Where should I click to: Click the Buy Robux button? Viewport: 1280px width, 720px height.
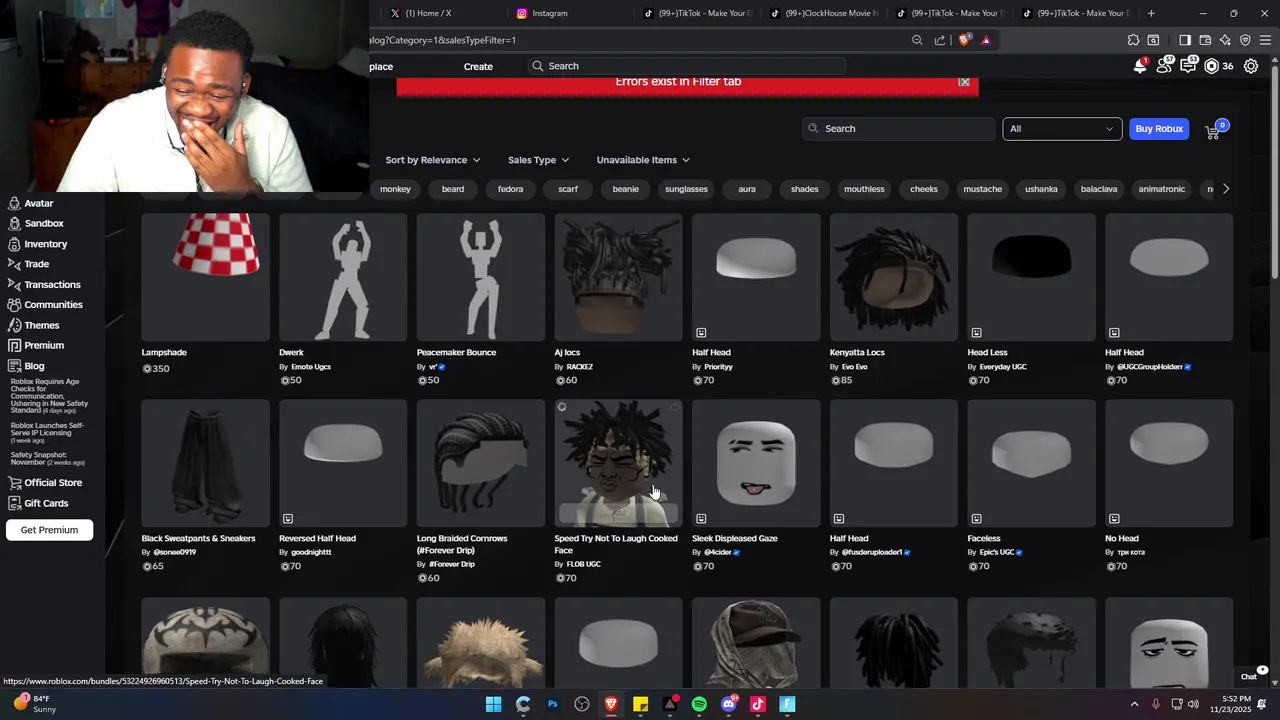coord(1159,129)
